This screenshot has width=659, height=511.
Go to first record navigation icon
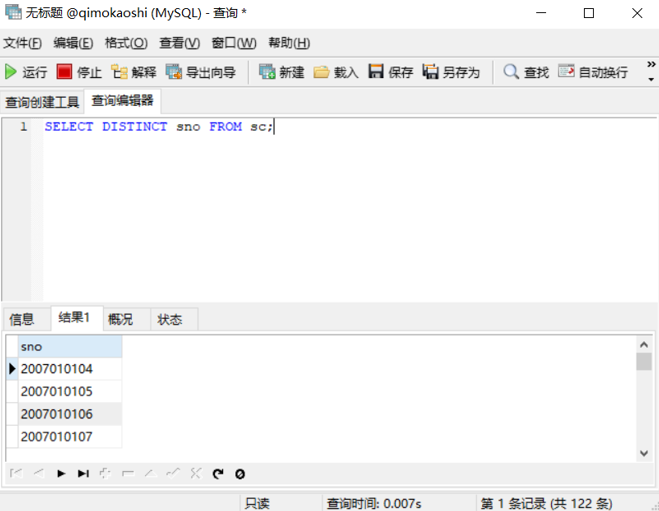coord(16,474)
